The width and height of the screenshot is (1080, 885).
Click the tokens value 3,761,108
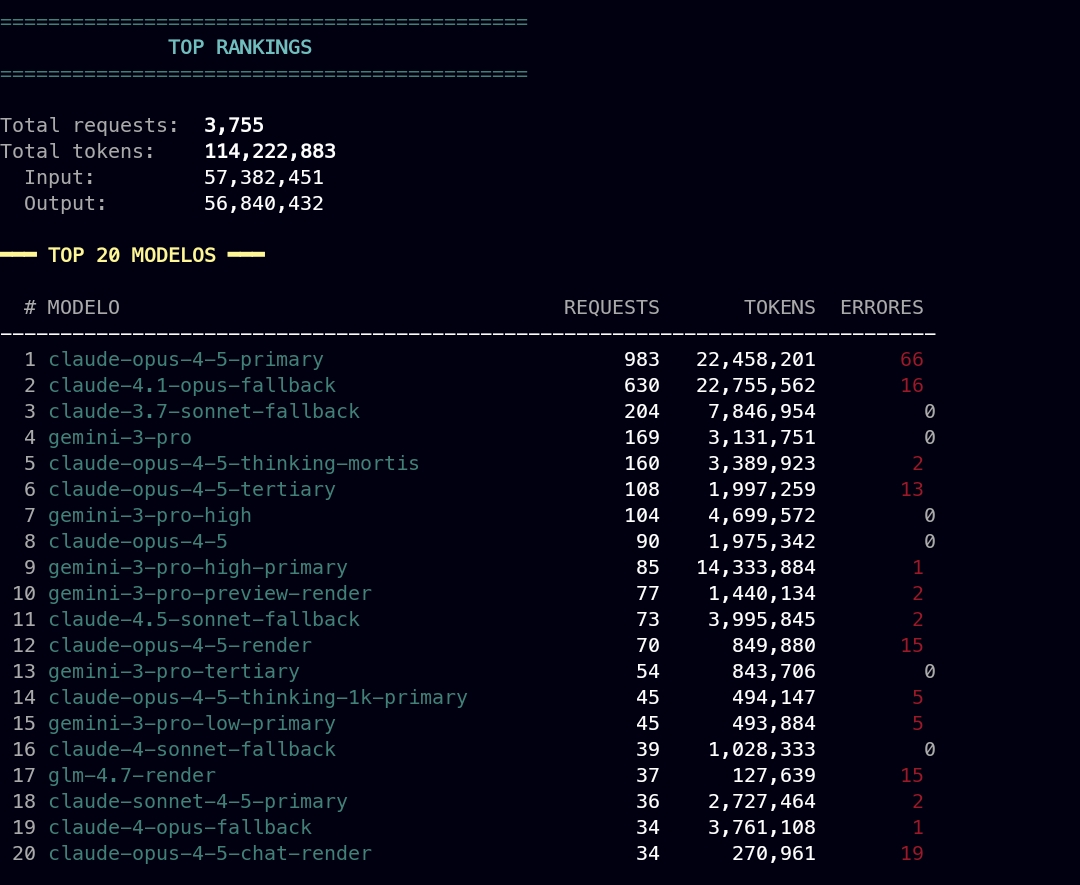point(762,828)
